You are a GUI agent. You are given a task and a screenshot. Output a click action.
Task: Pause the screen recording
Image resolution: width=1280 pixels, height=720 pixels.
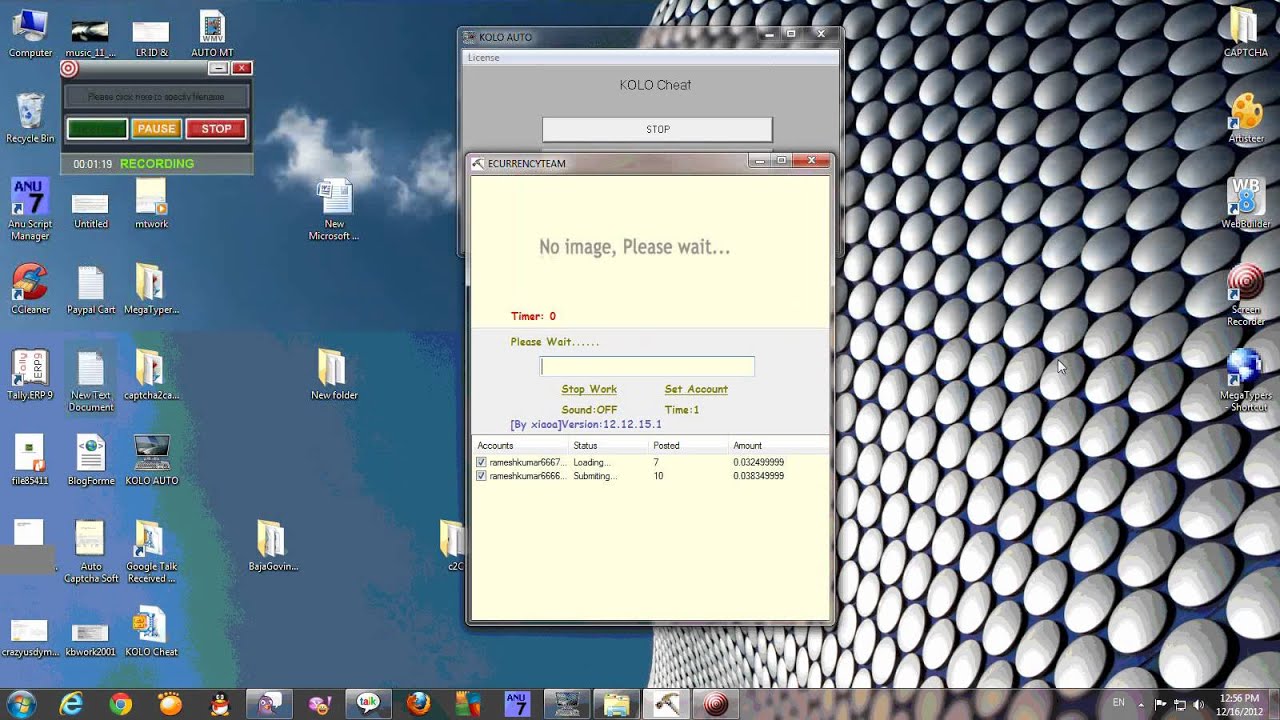156,128
